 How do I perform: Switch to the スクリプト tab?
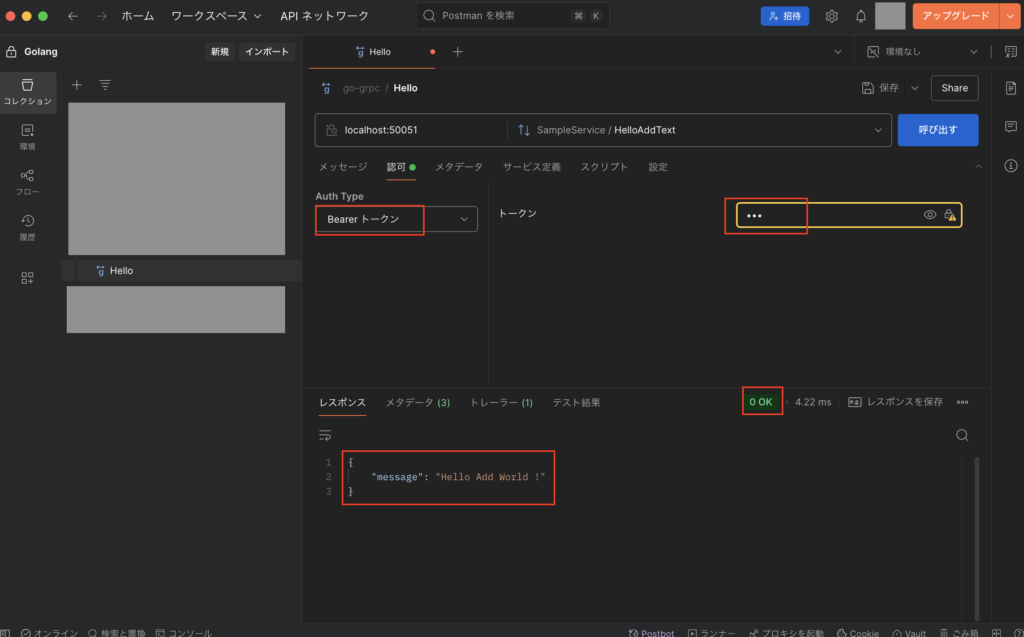click(x=604, y=167)
